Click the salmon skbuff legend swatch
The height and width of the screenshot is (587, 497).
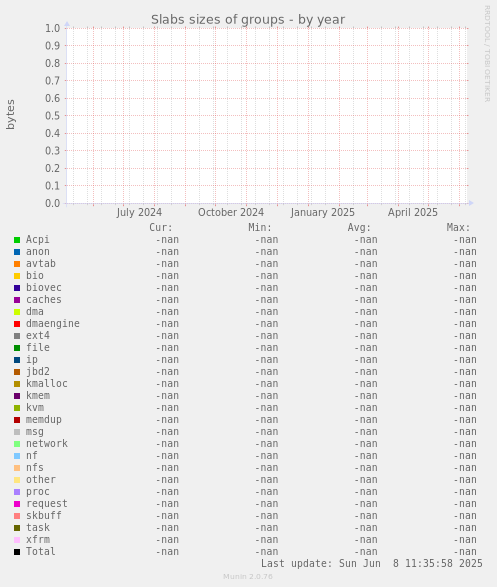pos(17,515)
